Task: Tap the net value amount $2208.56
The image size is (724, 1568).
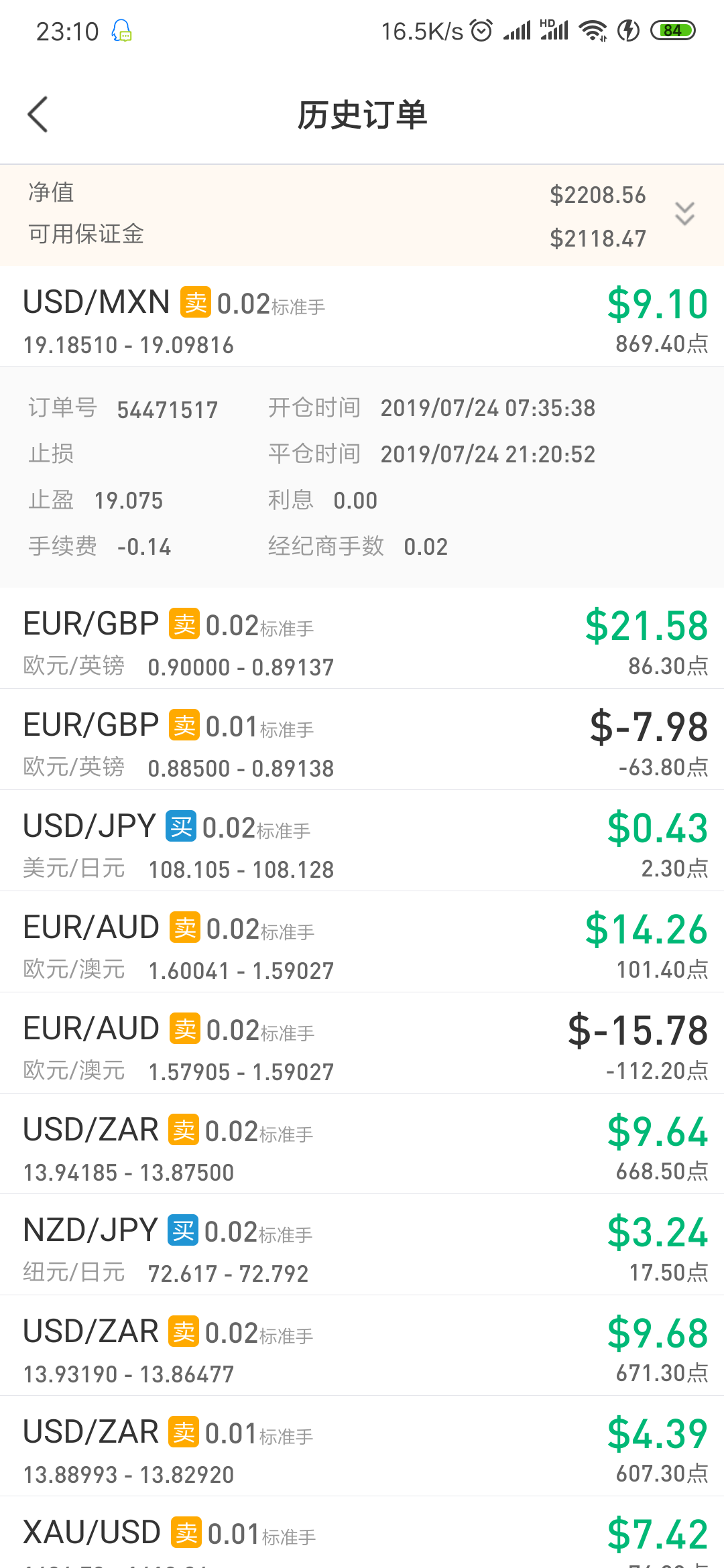Action: [x=598, y=195]
